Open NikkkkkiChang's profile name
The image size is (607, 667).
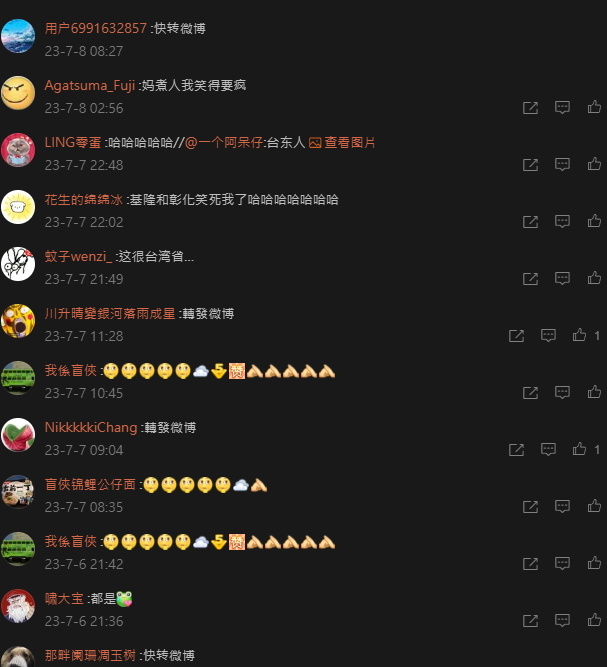(x=91, y=428)
